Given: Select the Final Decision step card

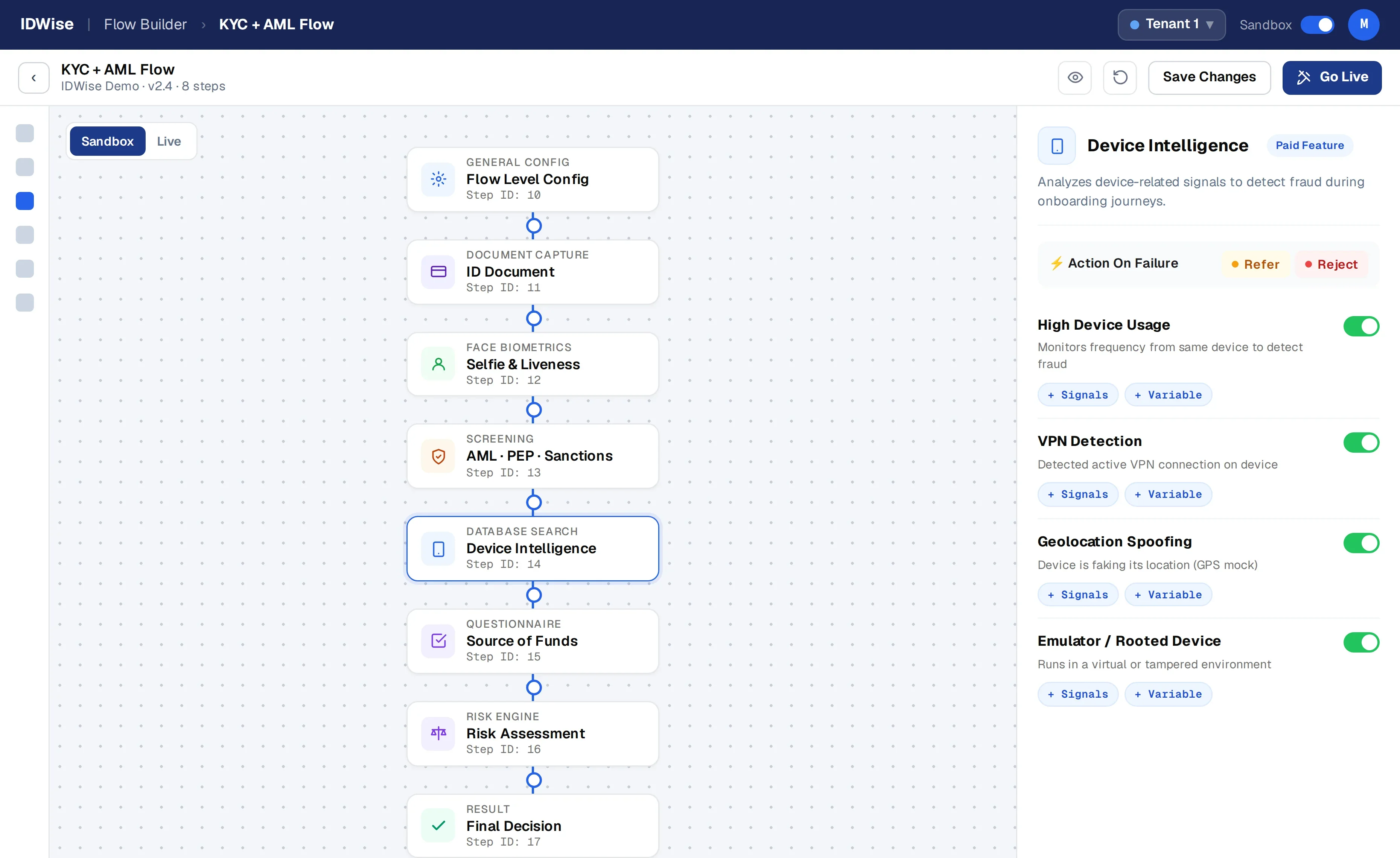Looking at the screenshot, I should [x=533, y=826].
